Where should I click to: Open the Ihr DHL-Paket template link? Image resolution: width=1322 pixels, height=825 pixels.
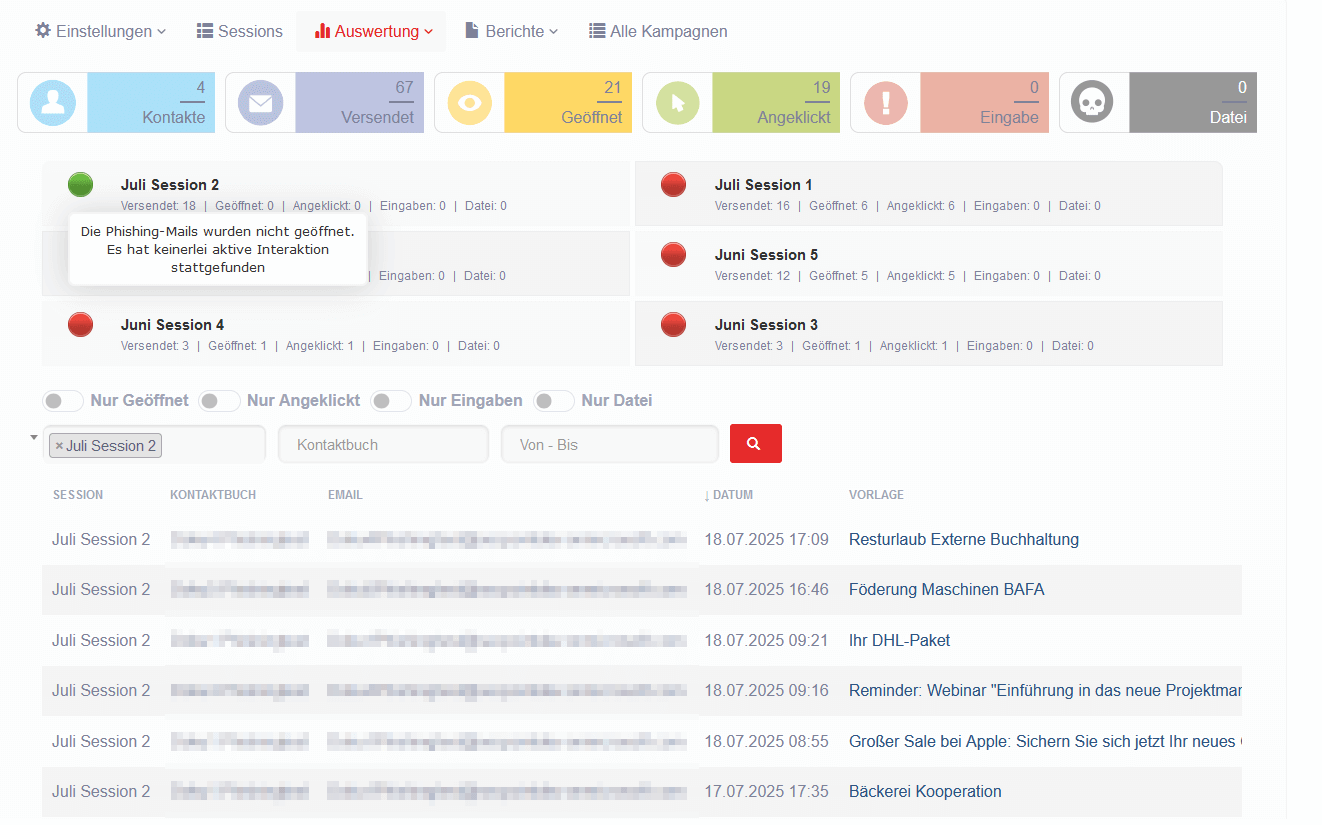click(x=899, y=640)
